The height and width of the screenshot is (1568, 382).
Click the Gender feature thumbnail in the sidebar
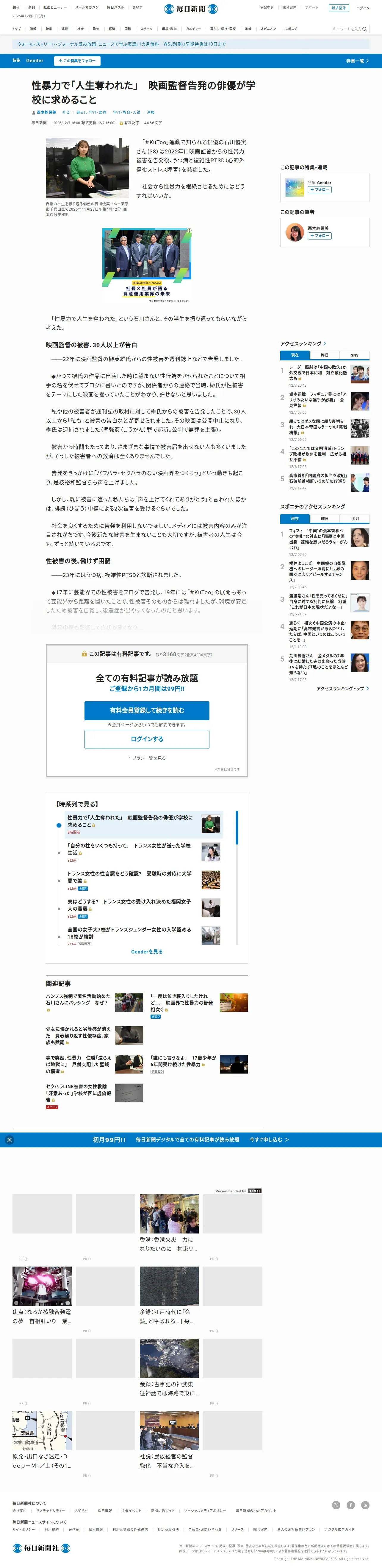click(x=295, y=187)
